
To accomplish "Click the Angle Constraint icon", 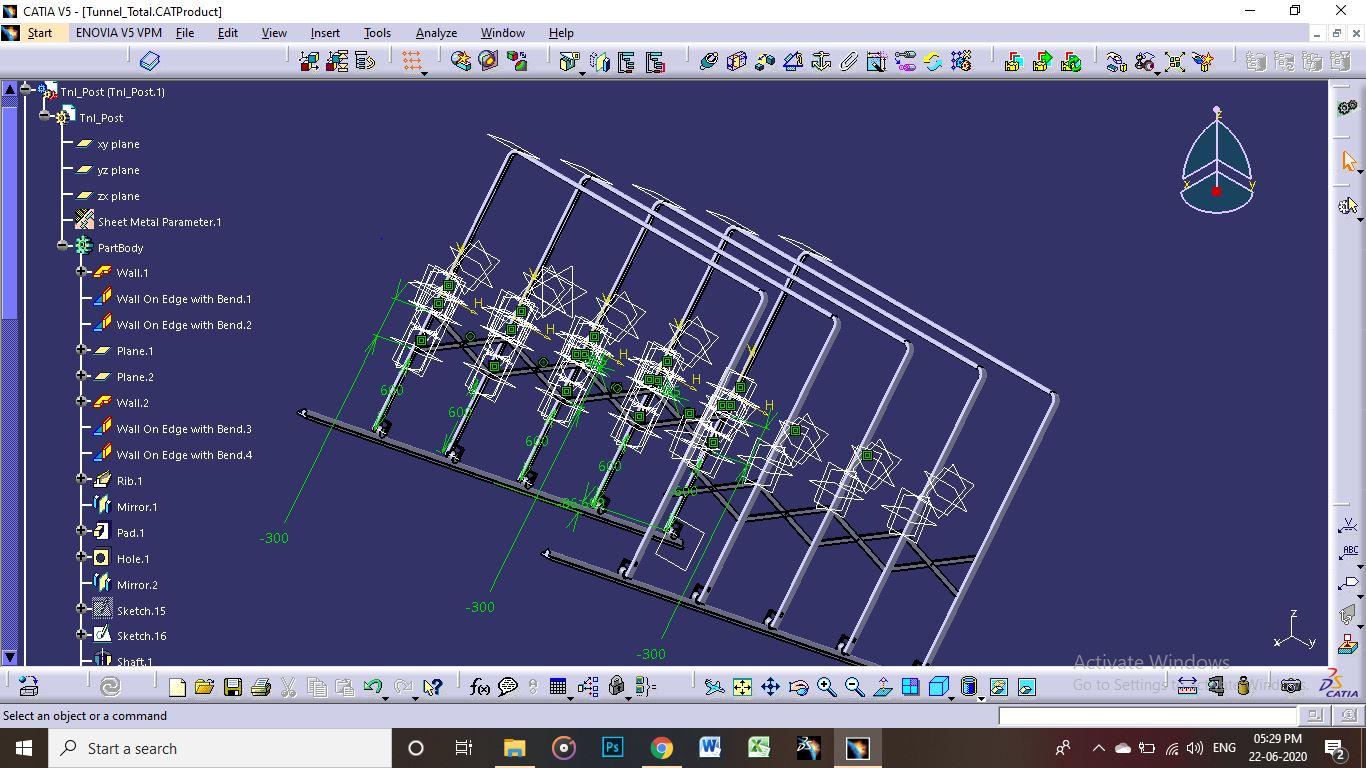I will point(793,61).
